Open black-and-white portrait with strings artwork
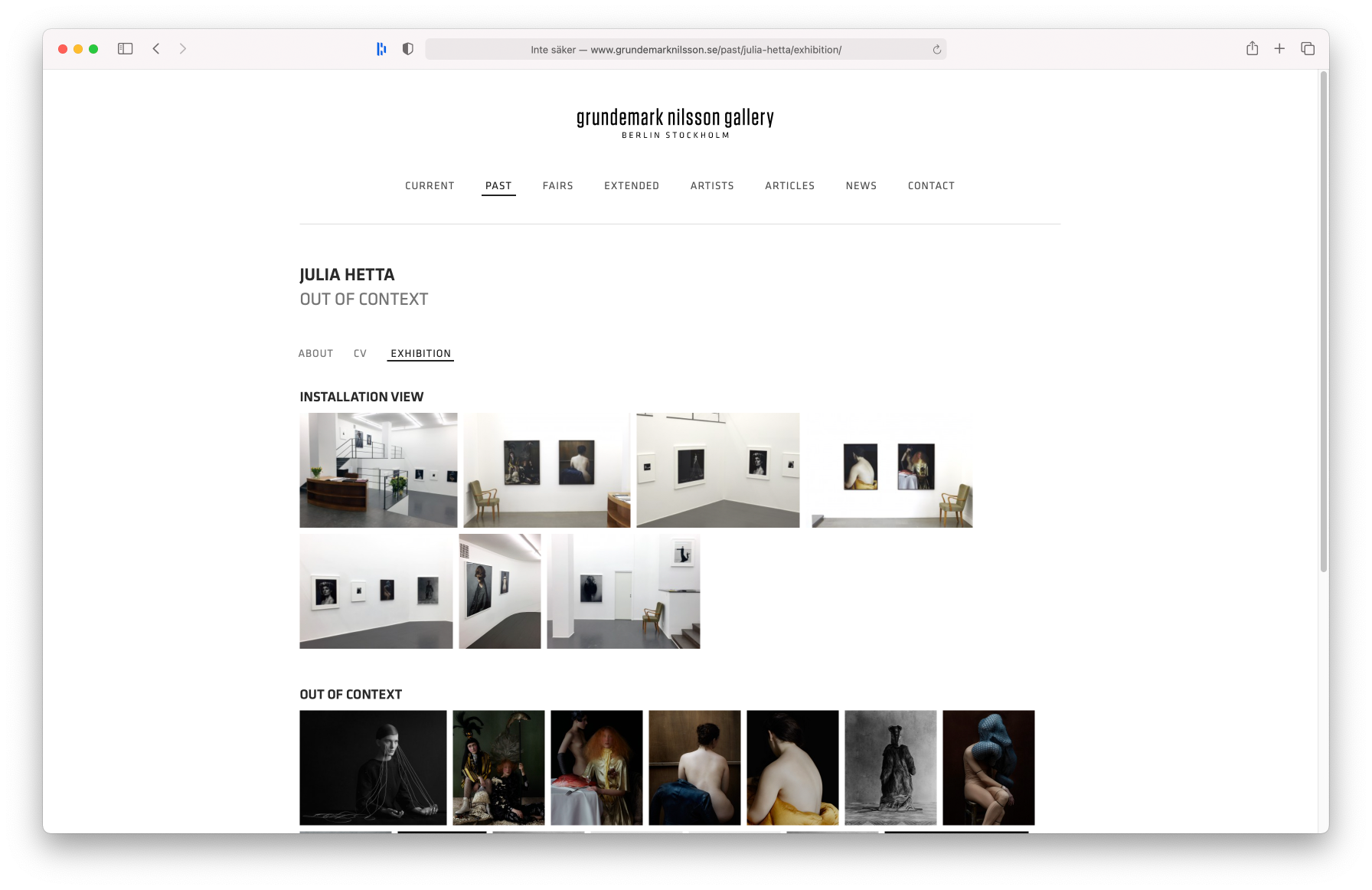 click(x=373, y=767)
